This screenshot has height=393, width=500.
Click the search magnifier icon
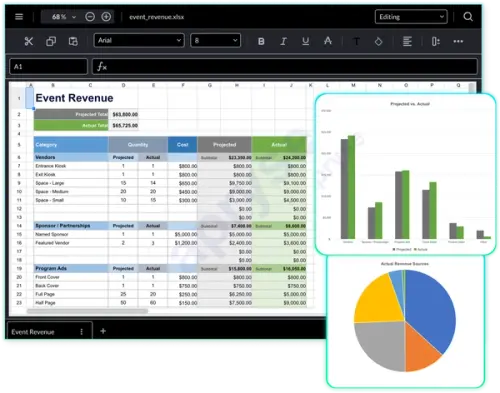coord(468,17)
